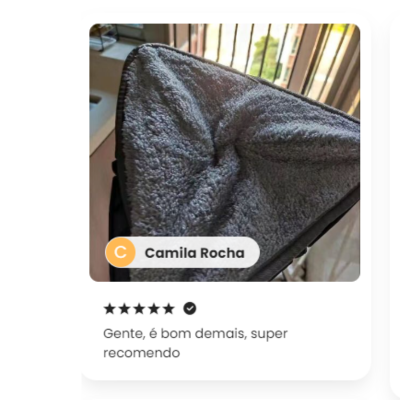Click the Camila Rocha reviewer name
Image resolution: width=400 pixels, height=400 pixels.
click(x=194, y=253)
